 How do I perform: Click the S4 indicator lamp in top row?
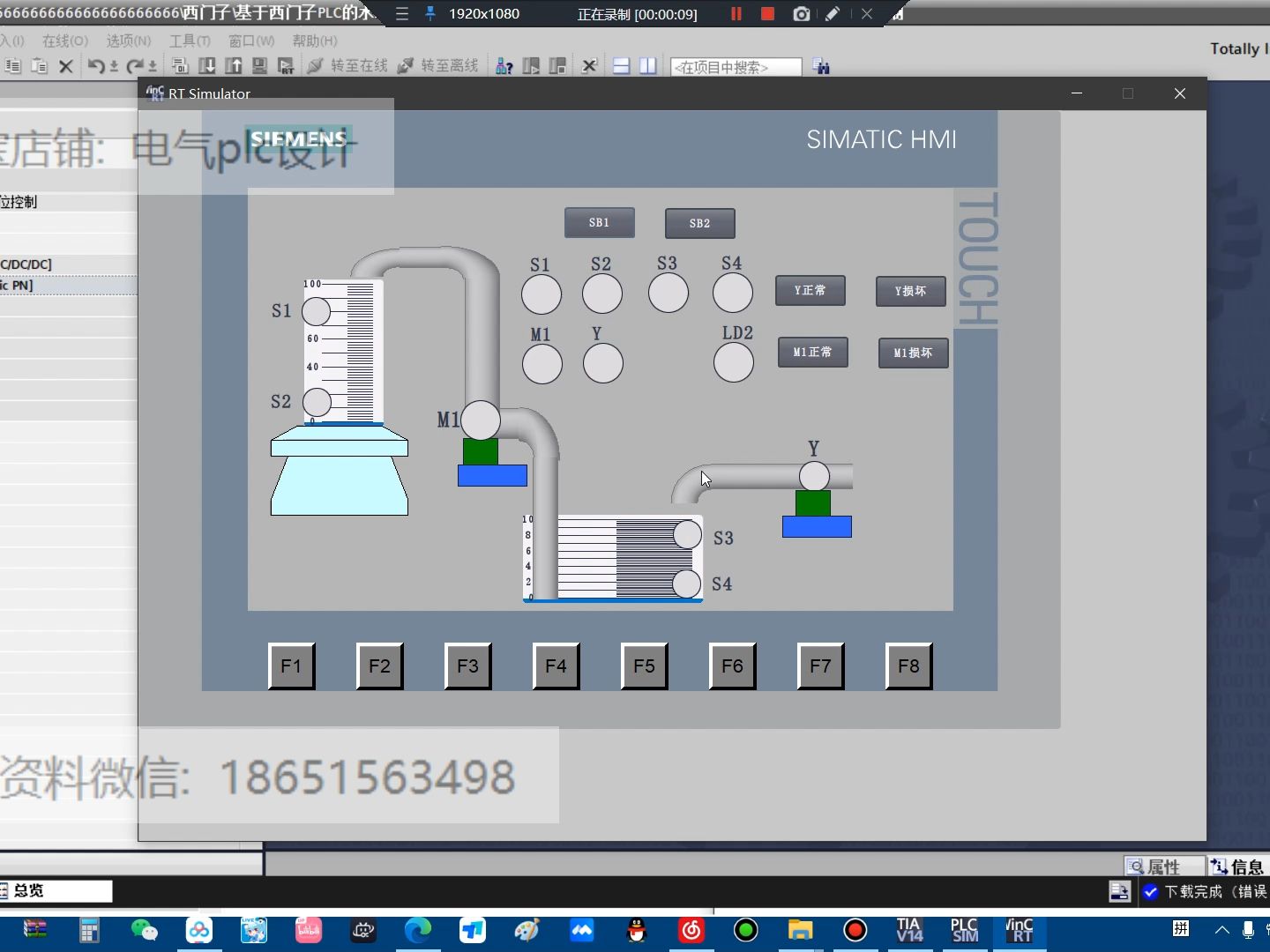[x=733, y=293]
